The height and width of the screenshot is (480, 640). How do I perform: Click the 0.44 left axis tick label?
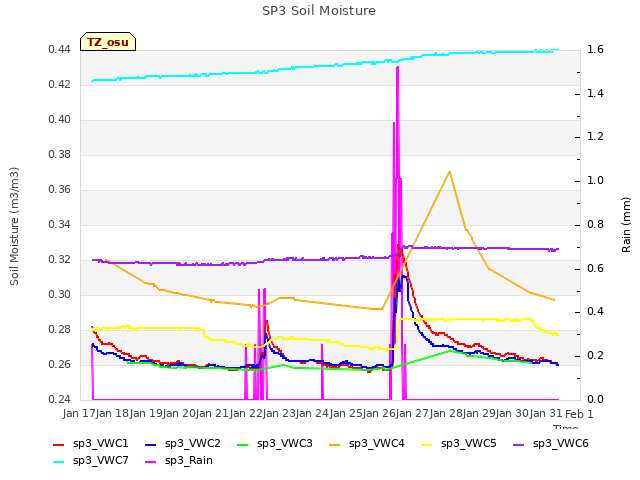point(60,50)
